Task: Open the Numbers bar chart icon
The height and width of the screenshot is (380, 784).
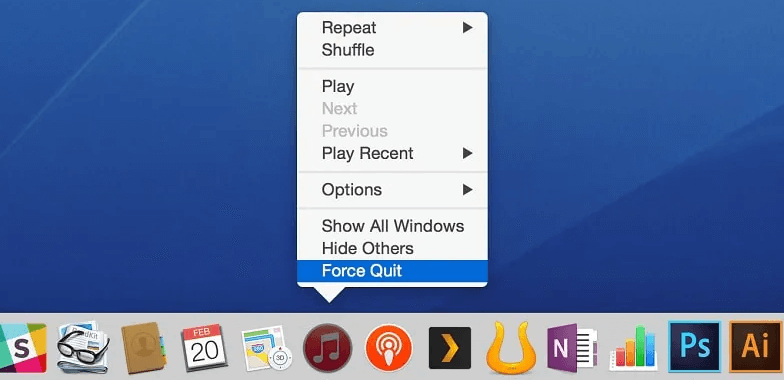Action: pyautogui.click(x=633, y=348)
